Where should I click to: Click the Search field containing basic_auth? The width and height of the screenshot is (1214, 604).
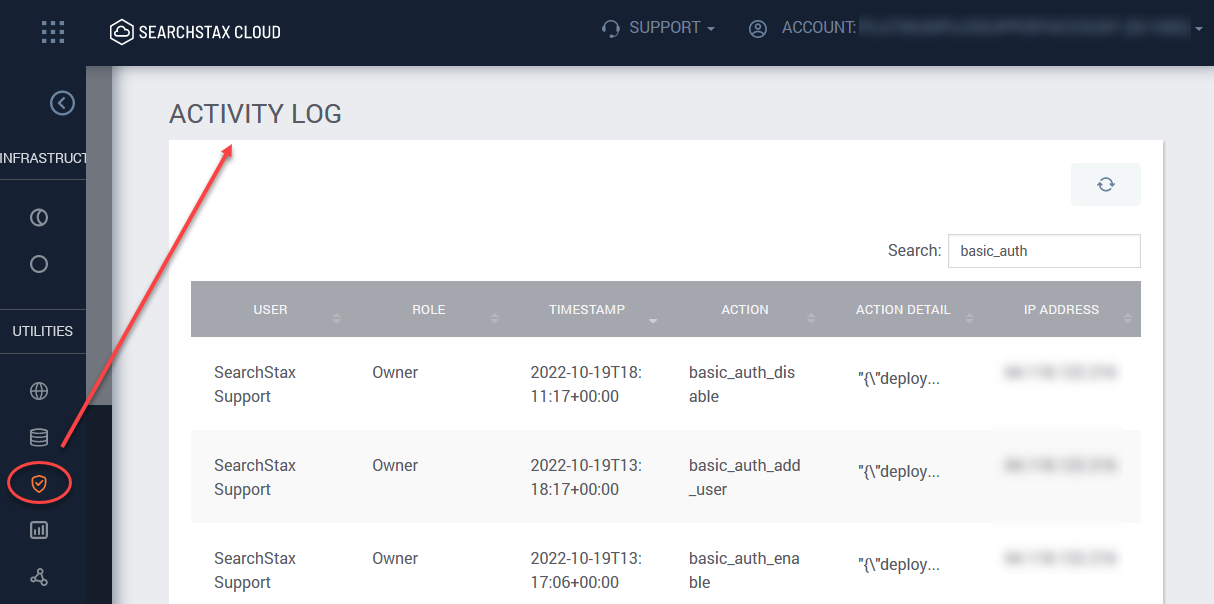click(1044, 251)
